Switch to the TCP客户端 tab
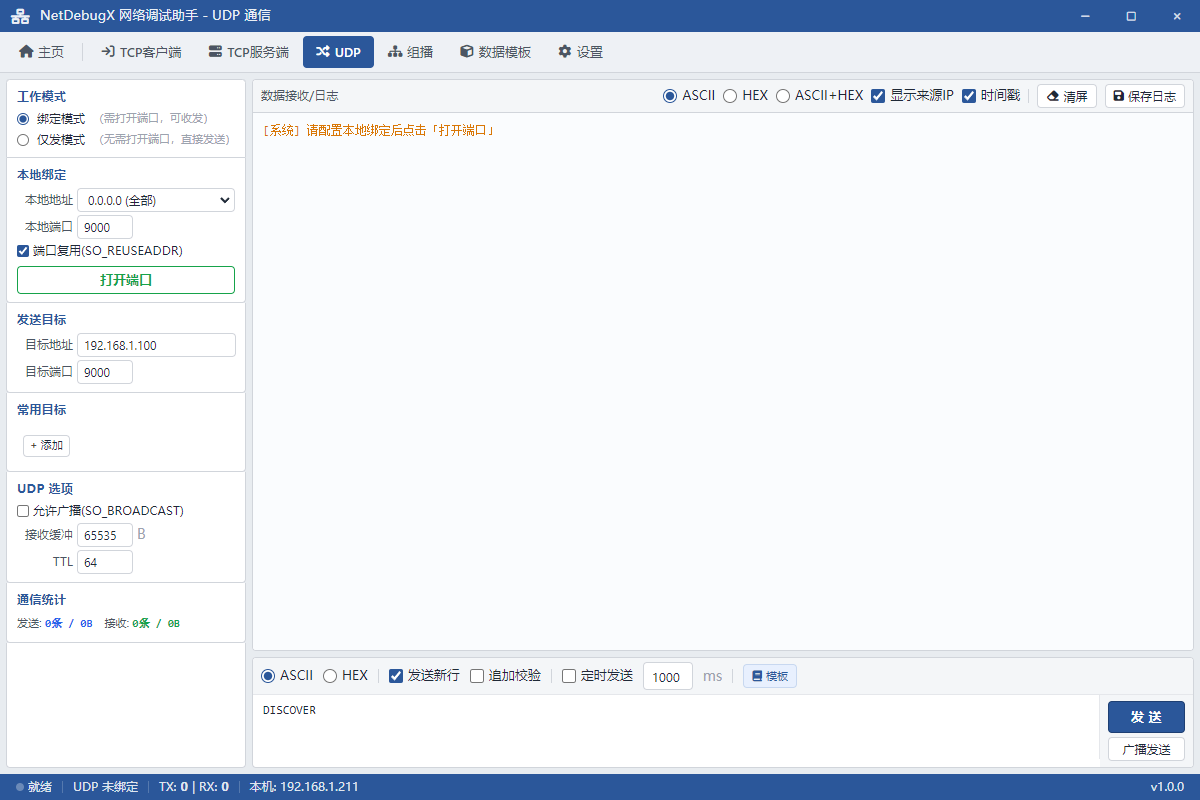 tap(141, 52)
